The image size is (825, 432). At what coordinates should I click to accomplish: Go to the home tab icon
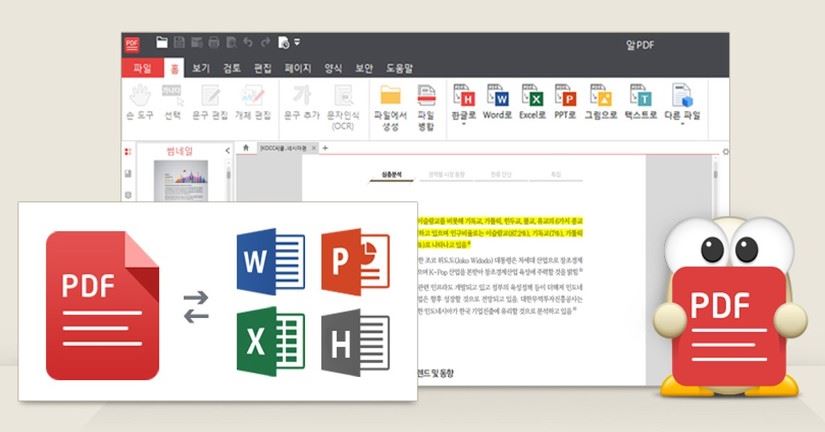pos(246,148)
